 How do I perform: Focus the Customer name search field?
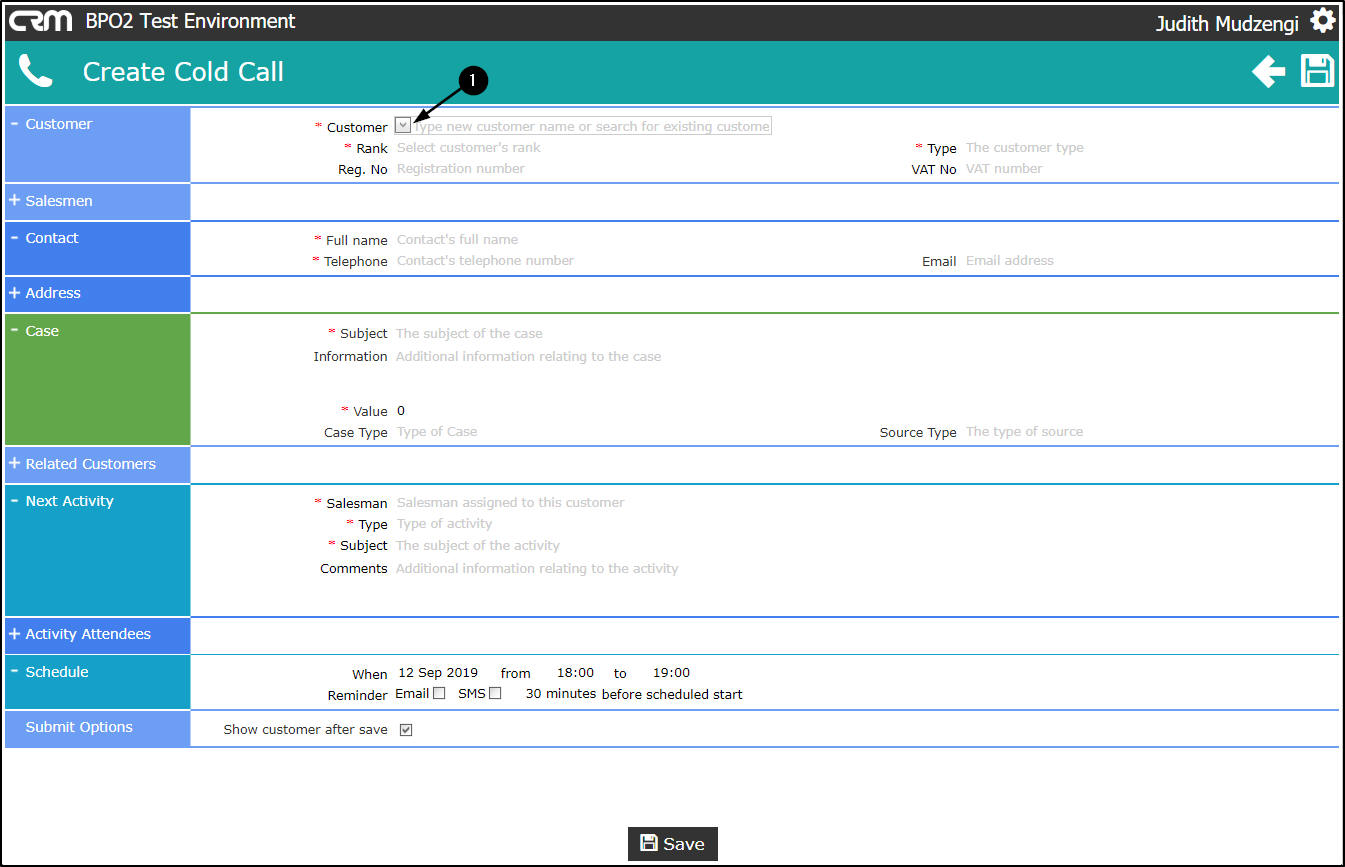tap(592, 126)
